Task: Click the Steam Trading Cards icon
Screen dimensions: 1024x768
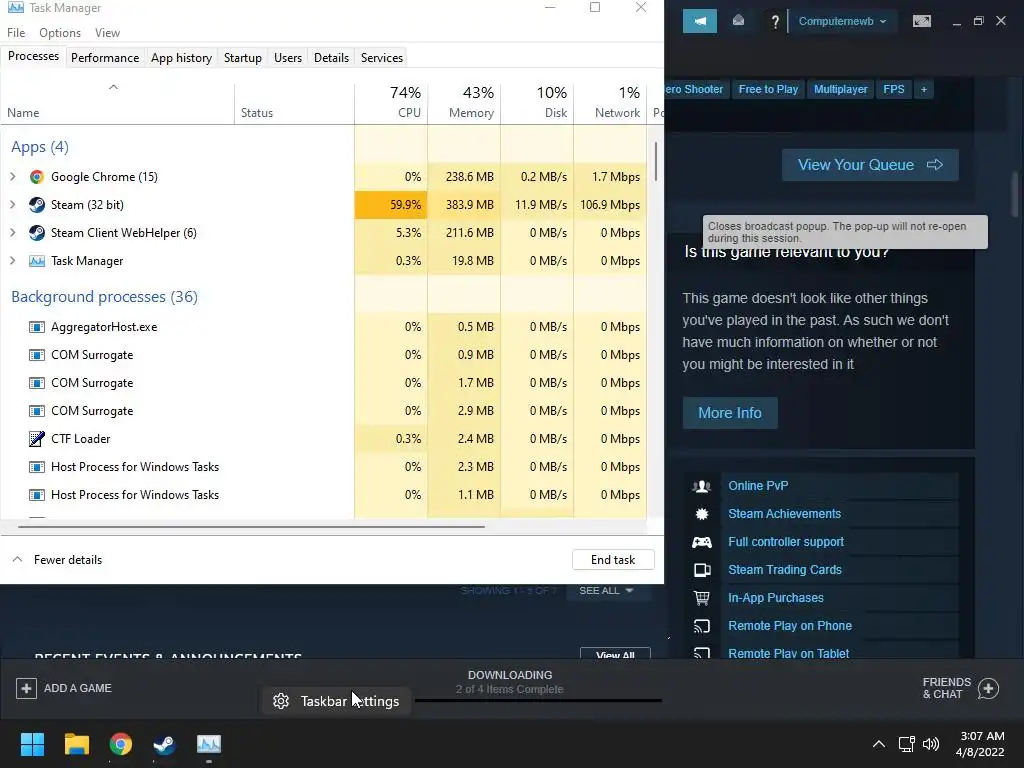Action: pyautogui.click(x=702, y=570)
